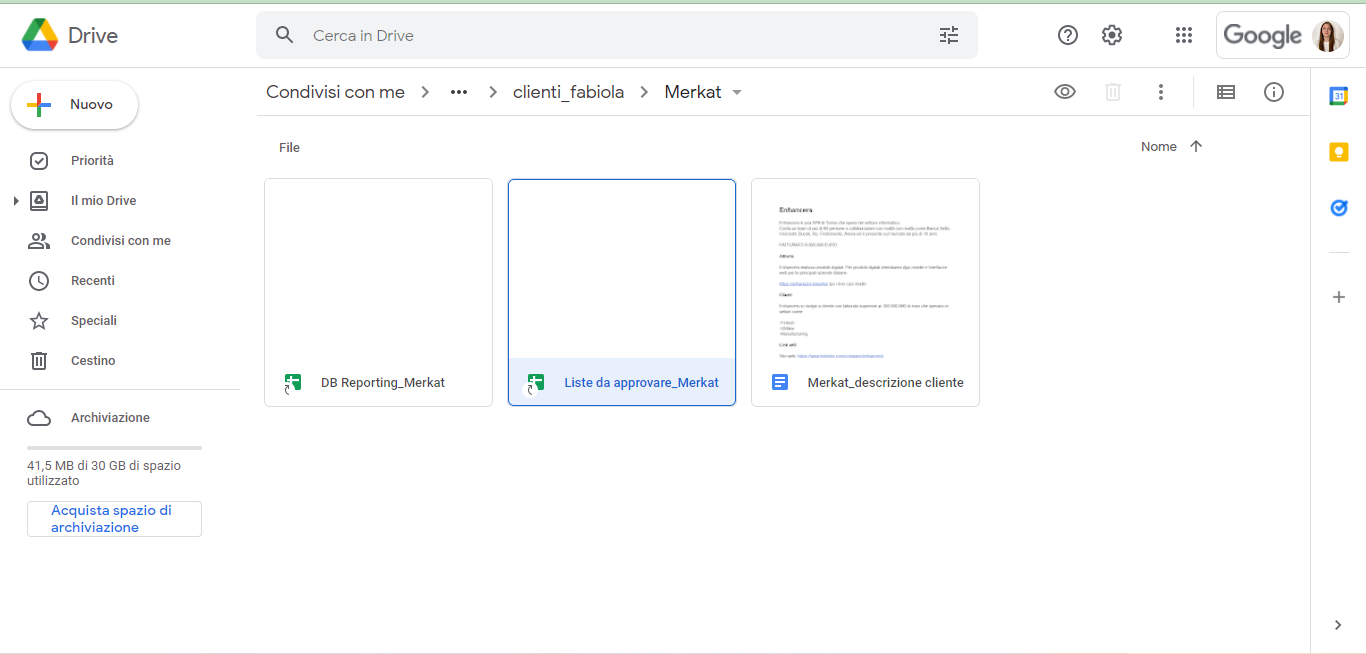Click the Nuovo button
The height and width of the screenshot is (654, 1366).
tap(75, 105)
